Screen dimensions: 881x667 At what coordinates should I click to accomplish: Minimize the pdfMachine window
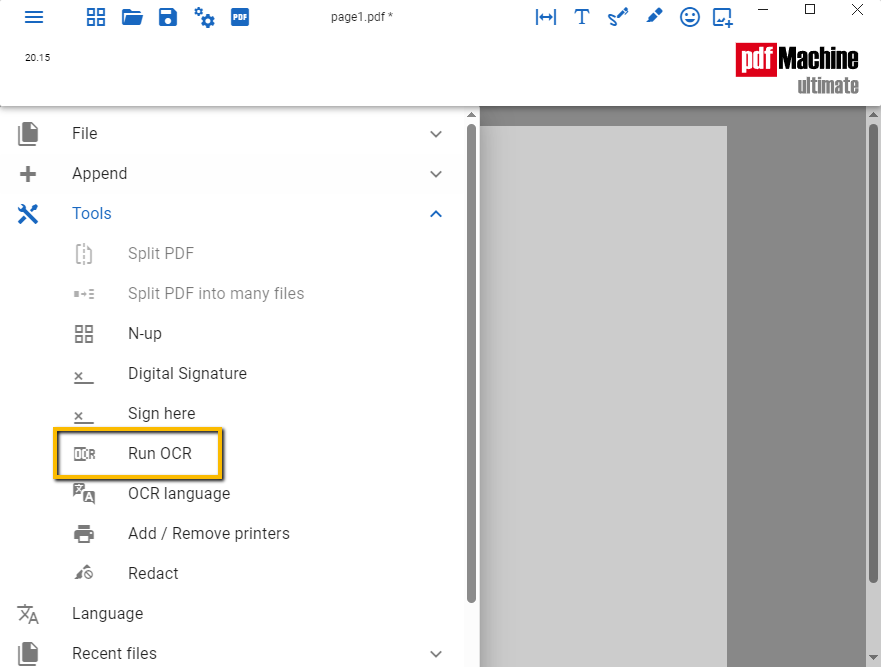[x=762, y=9]
